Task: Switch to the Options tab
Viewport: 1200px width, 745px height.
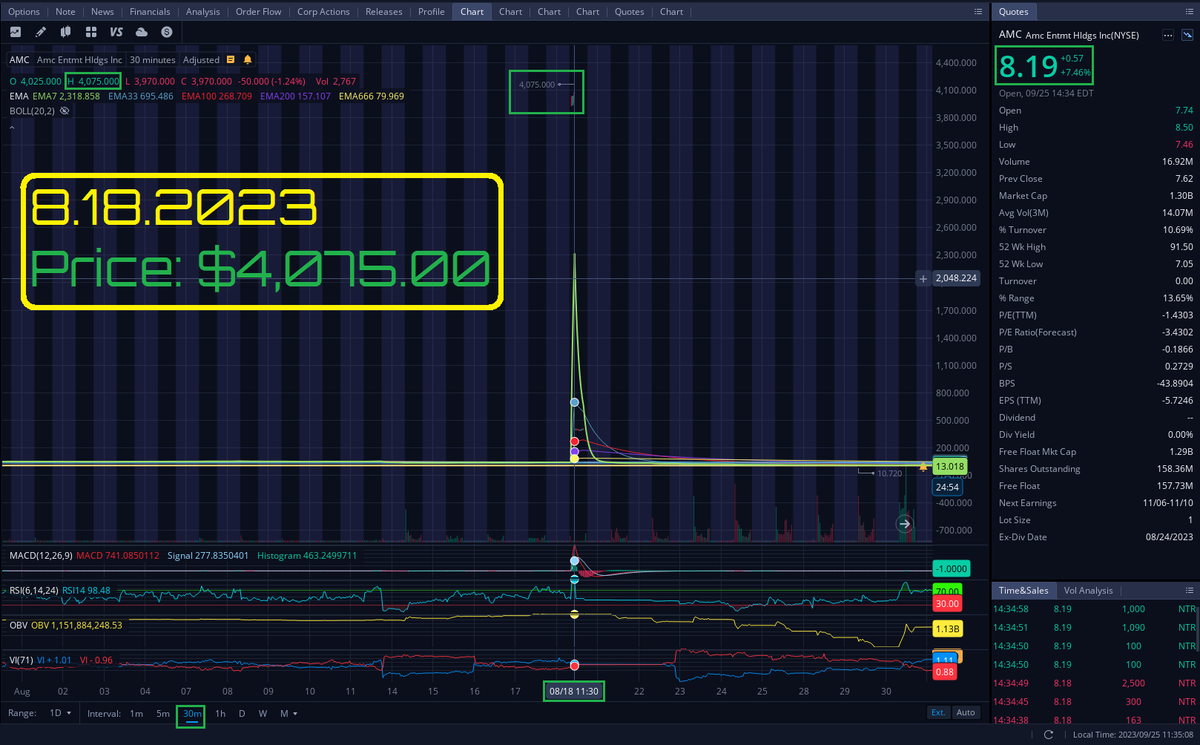Action: coord(24,12)
